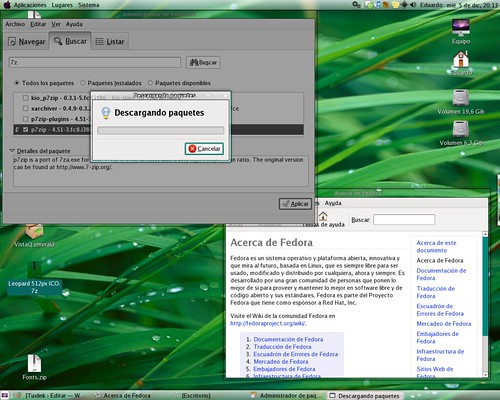Open the Apple logo main menu
This screenshot has width=500, height=400.
click(7, 5)
